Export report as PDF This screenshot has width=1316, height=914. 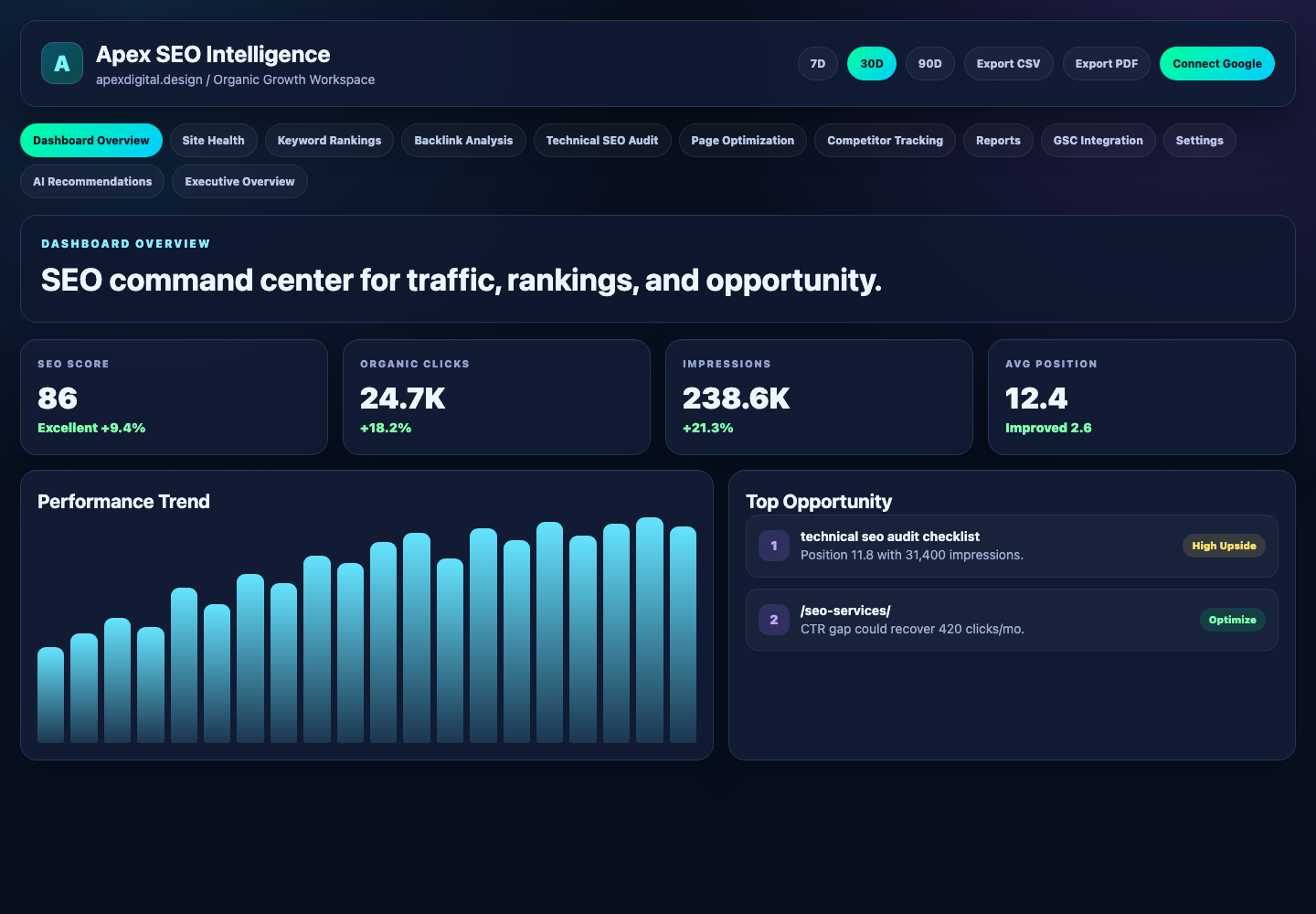pyautogui.click(x=1107, y=64)
